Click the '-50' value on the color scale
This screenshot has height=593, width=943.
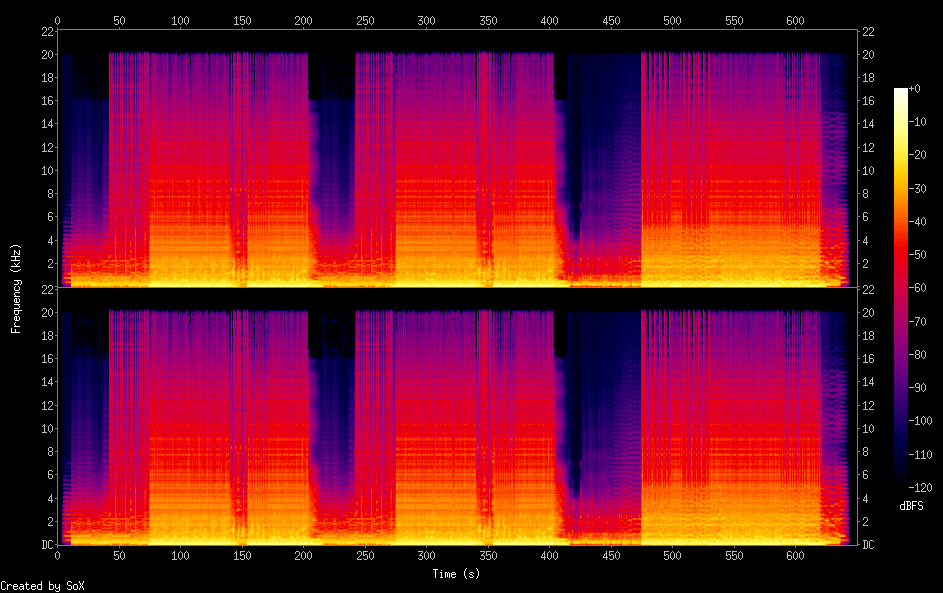pyautogui.click(x=917, y=254)
